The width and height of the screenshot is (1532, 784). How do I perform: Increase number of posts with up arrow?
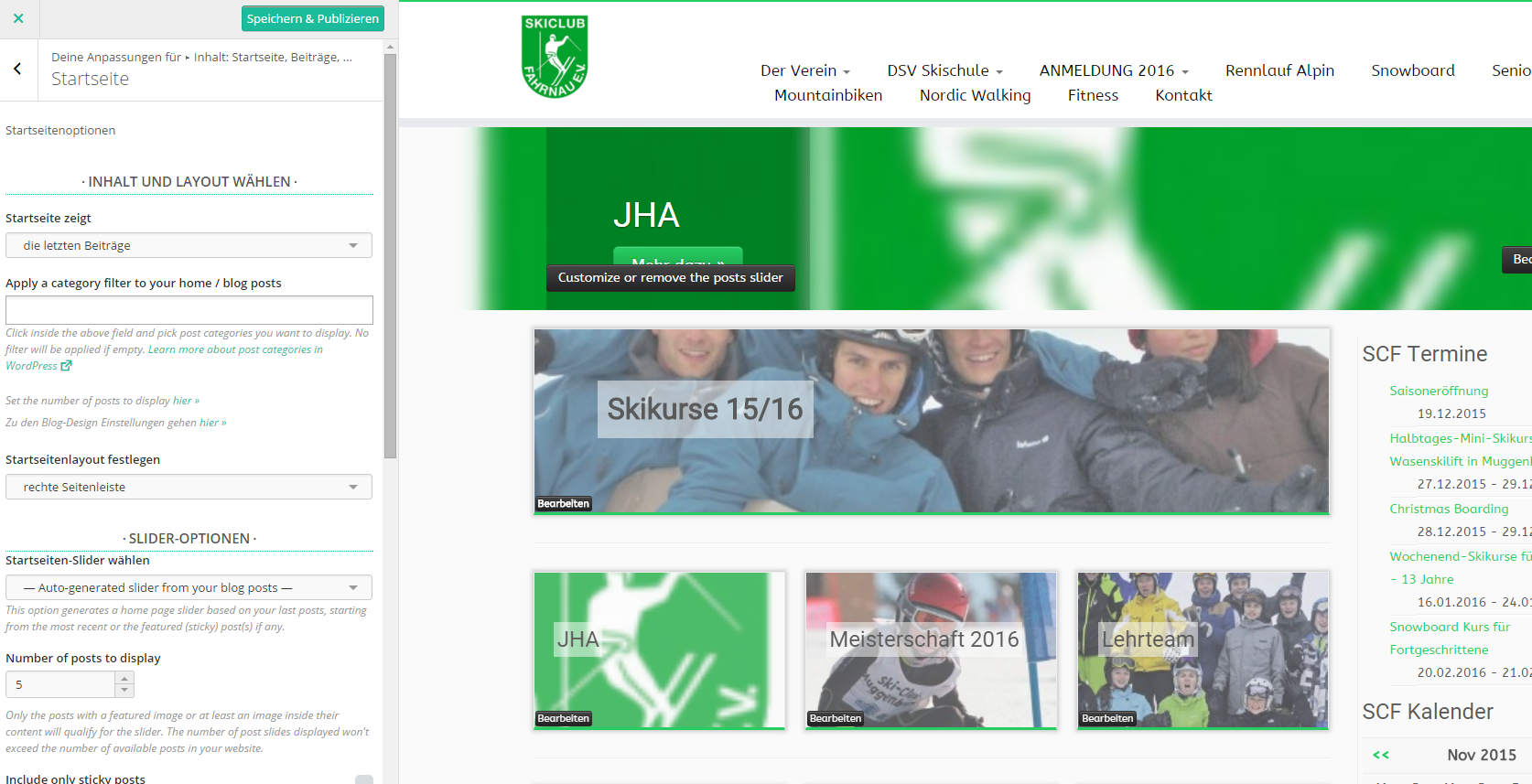(124, 679)
